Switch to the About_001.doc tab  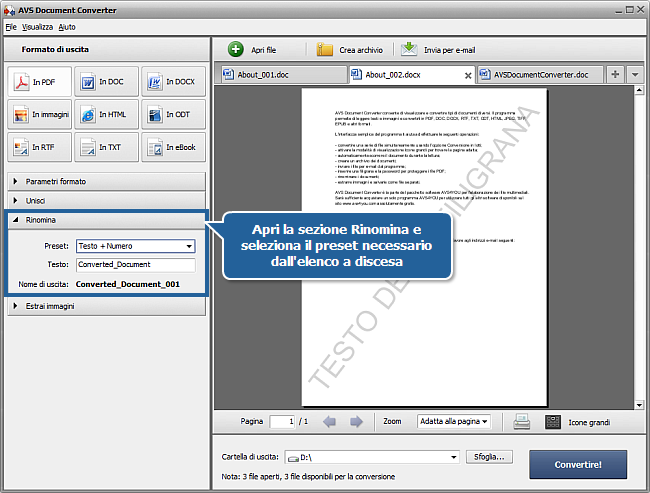(284, 75)
